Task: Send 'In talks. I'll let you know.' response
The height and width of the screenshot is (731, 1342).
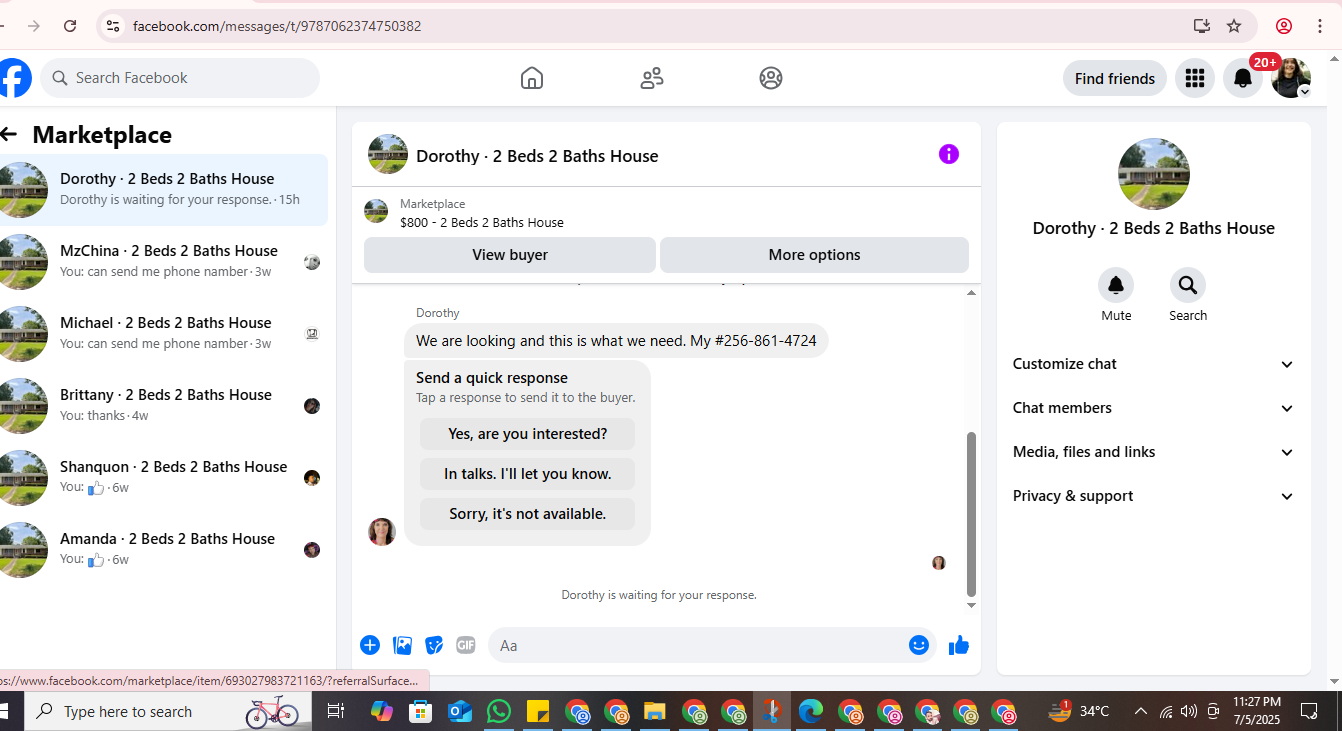Action: (527, 474)
